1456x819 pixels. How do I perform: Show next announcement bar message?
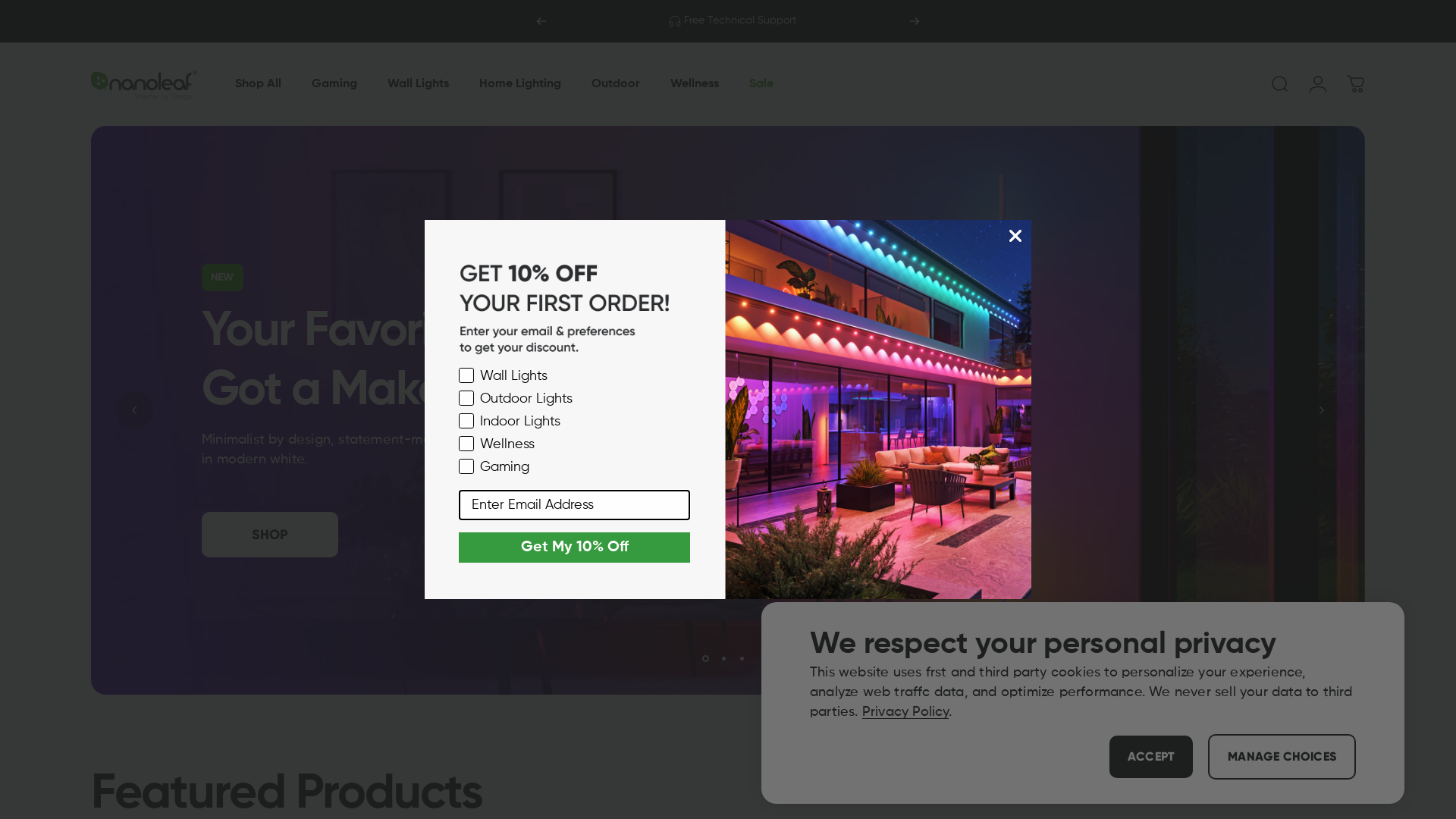coord(915,21)
